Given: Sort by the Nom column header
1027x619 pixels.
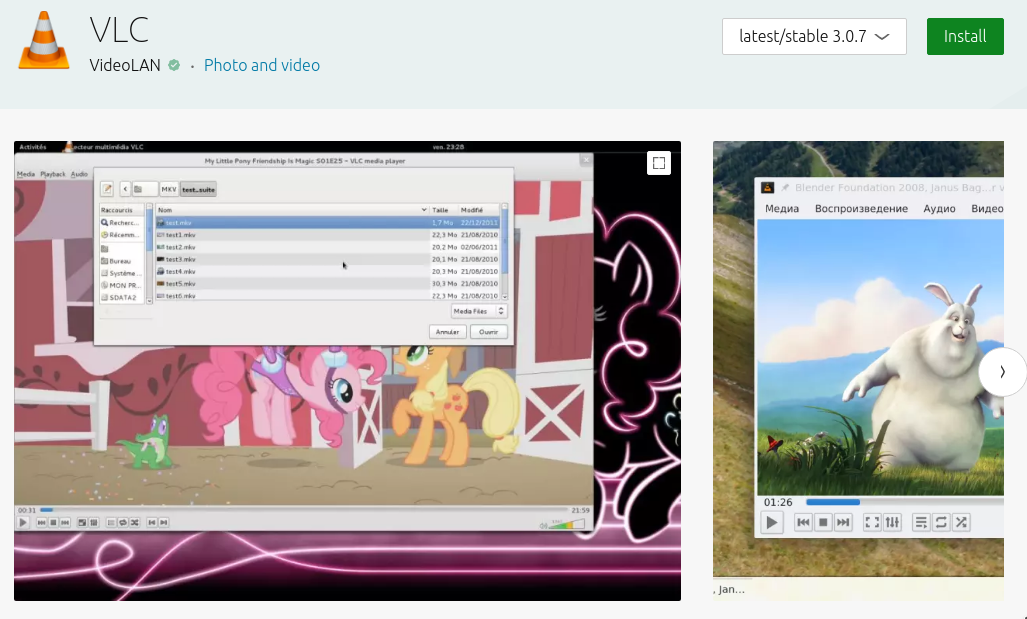Looking at the screenshot, I should pyautogui.click(x=292, y=210).
